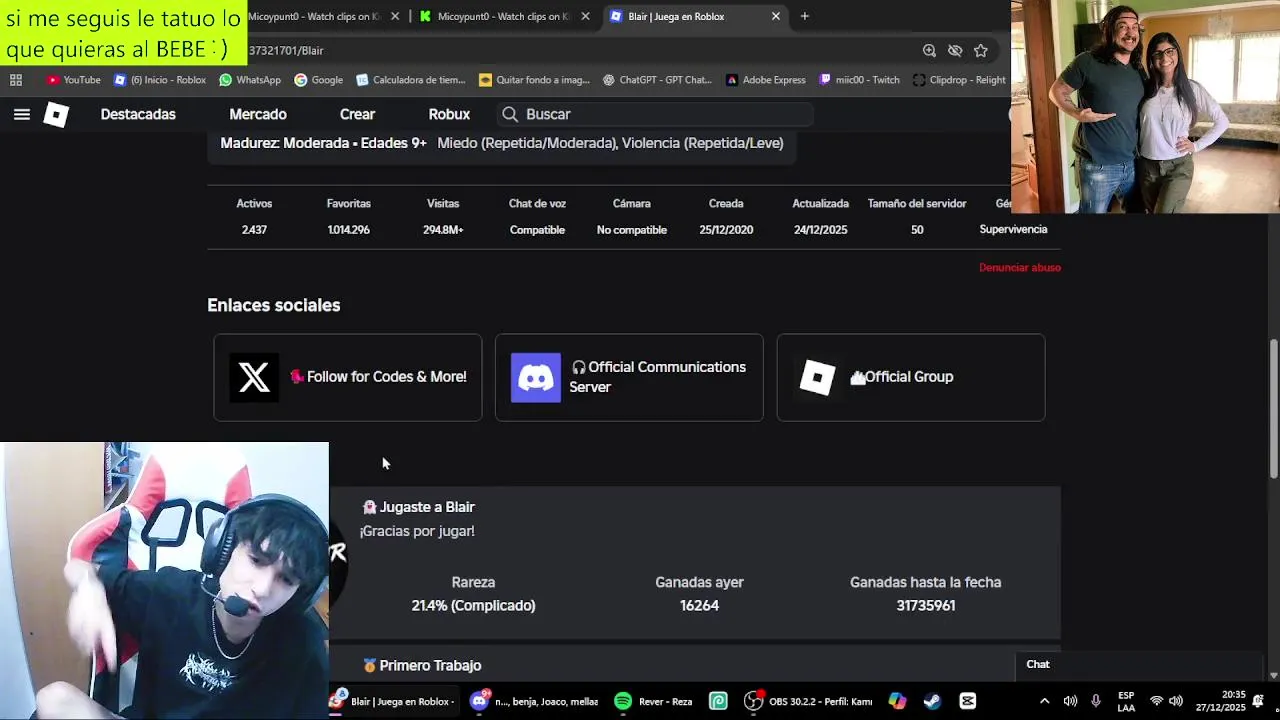
Task: Click the Activos value 2.437
Action: coord(254,230)
